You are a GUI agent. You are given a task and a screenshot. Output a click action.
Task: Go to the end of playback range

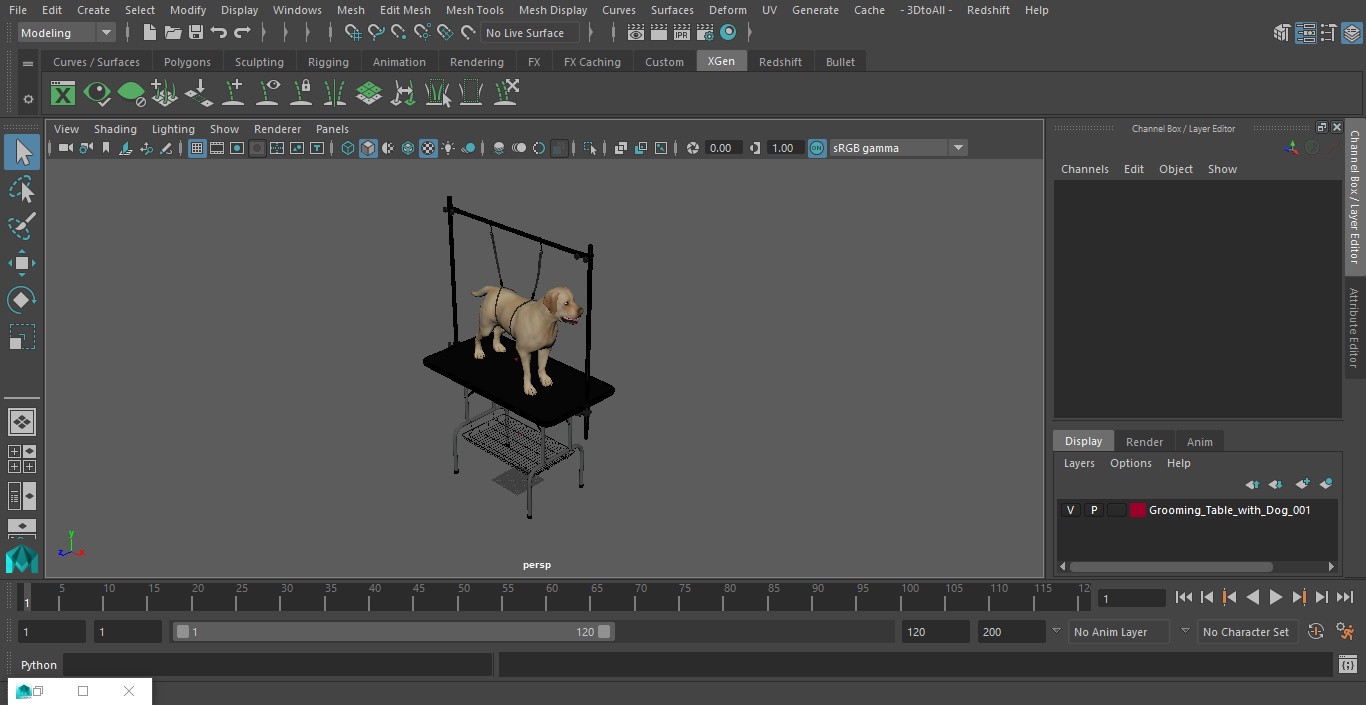[x=1345, y=597]
